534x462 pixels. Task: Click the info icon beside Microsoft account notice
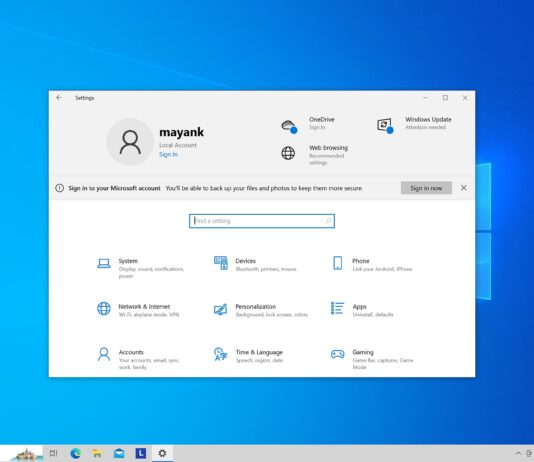pos(60,188)
